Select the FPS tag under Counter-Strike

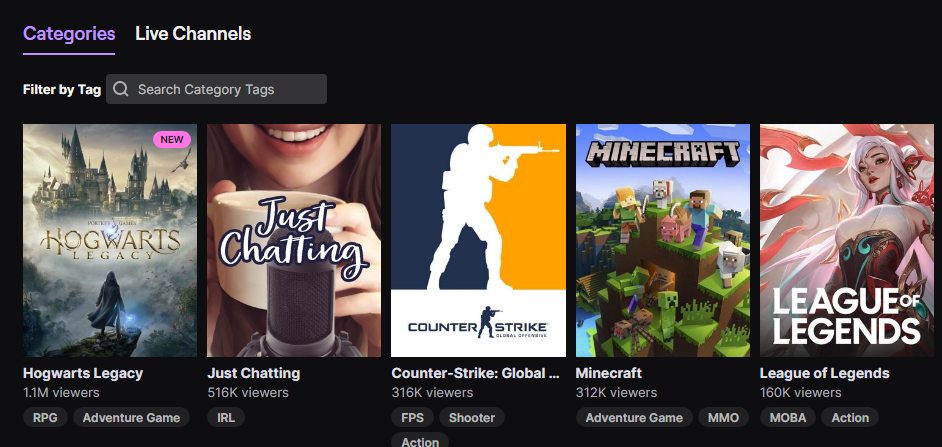point(413,418)
